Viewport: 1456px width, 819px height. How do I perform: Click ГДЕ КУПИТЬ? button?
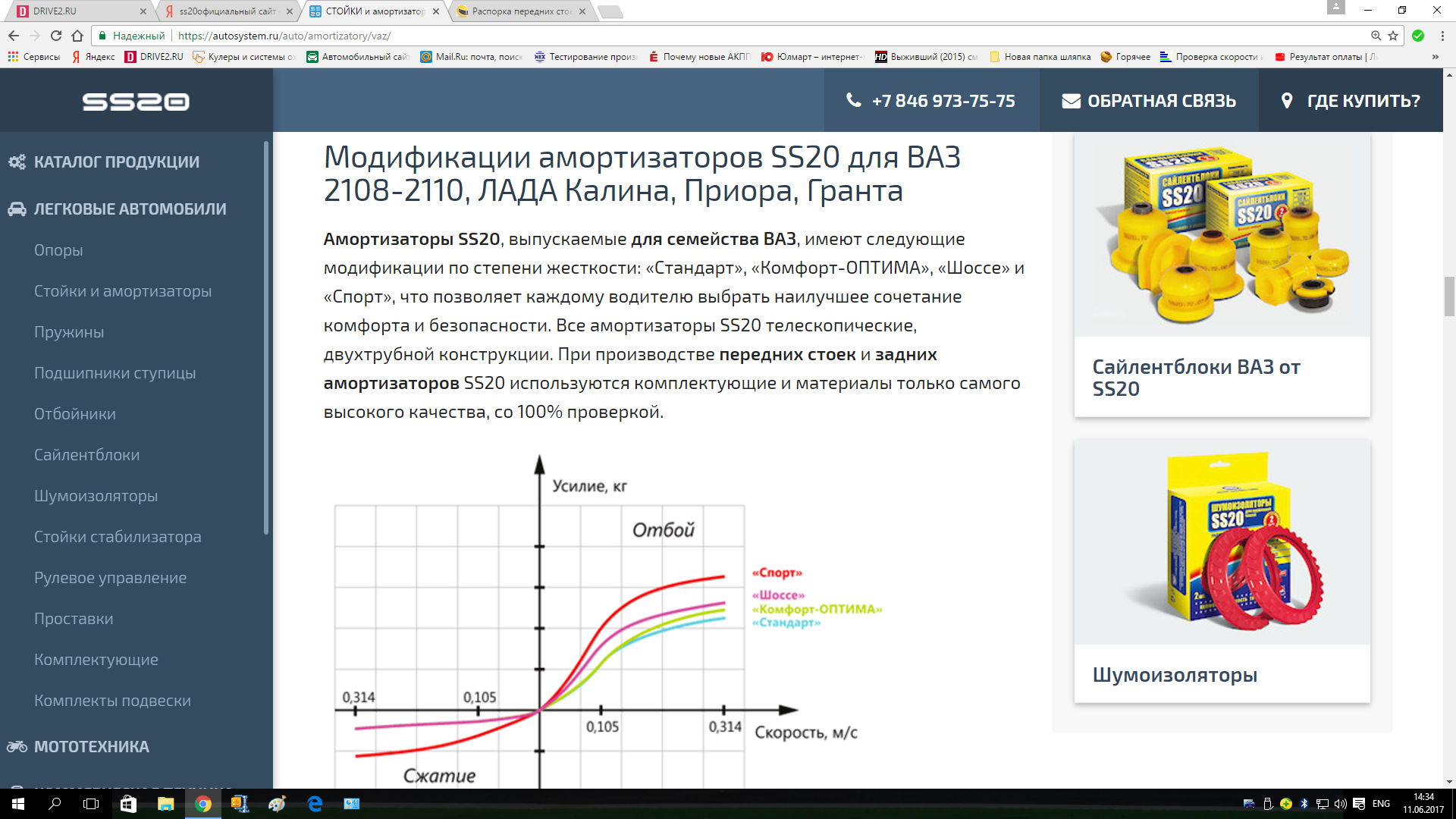point(1351,100)
